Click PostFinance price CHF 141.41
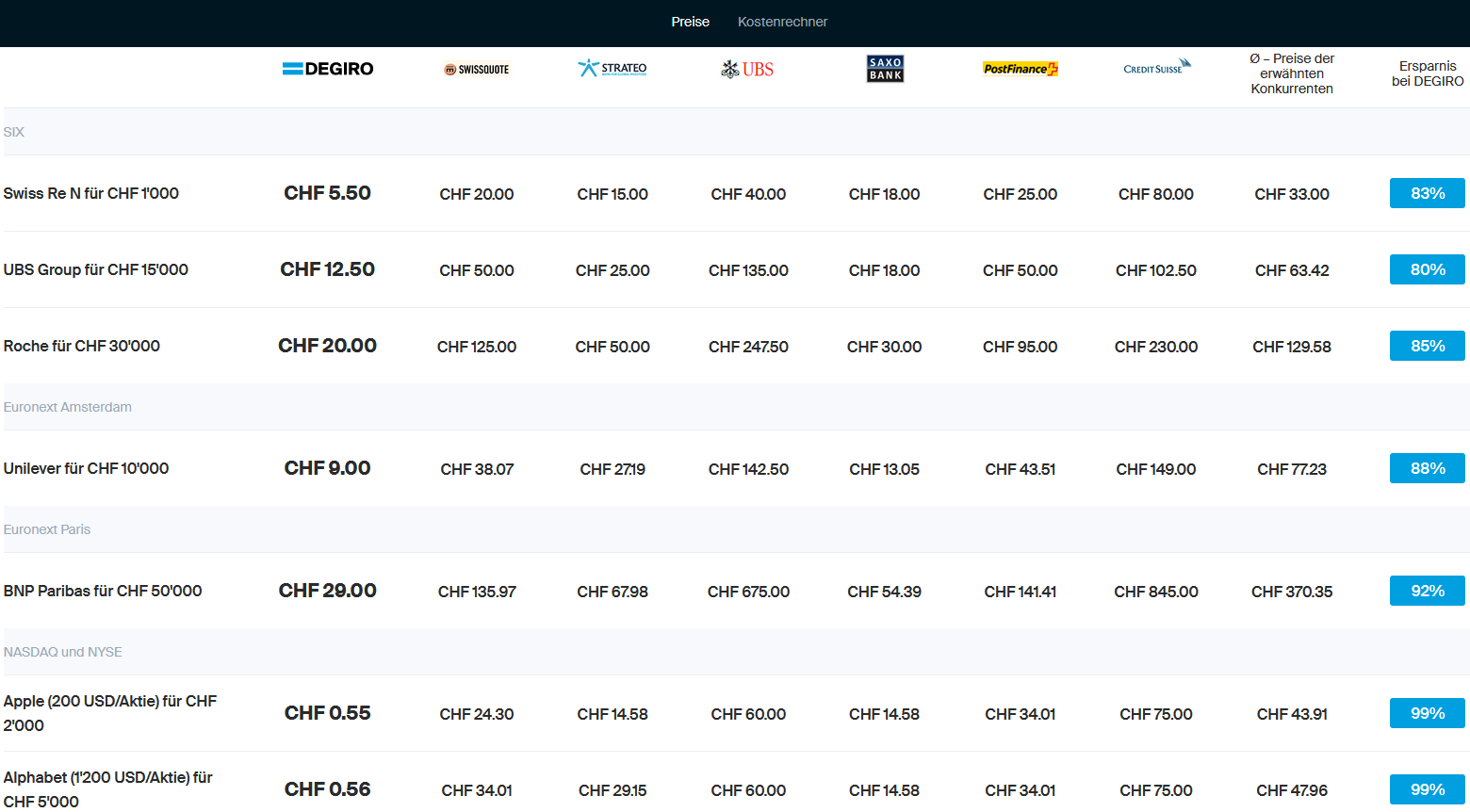1470x812 pixels. [x=1021, y=592]
